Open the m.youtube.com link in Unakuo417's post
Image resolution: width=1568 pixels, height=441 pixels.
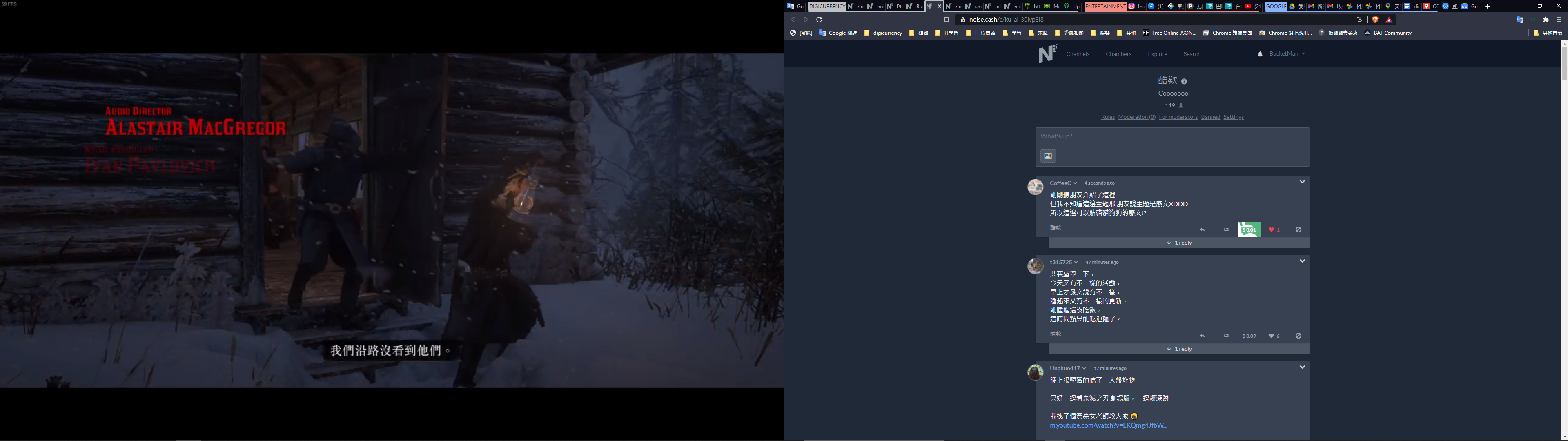1109,425
